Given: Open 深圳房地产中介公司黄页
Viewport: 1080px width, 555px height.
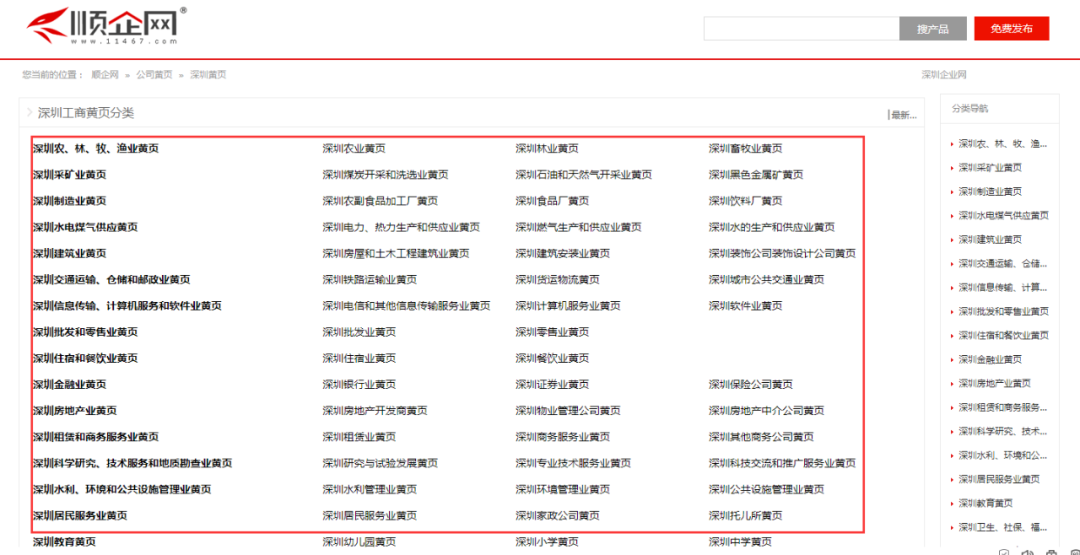Looking at the screenshot, I should click(x=766, y=410).
